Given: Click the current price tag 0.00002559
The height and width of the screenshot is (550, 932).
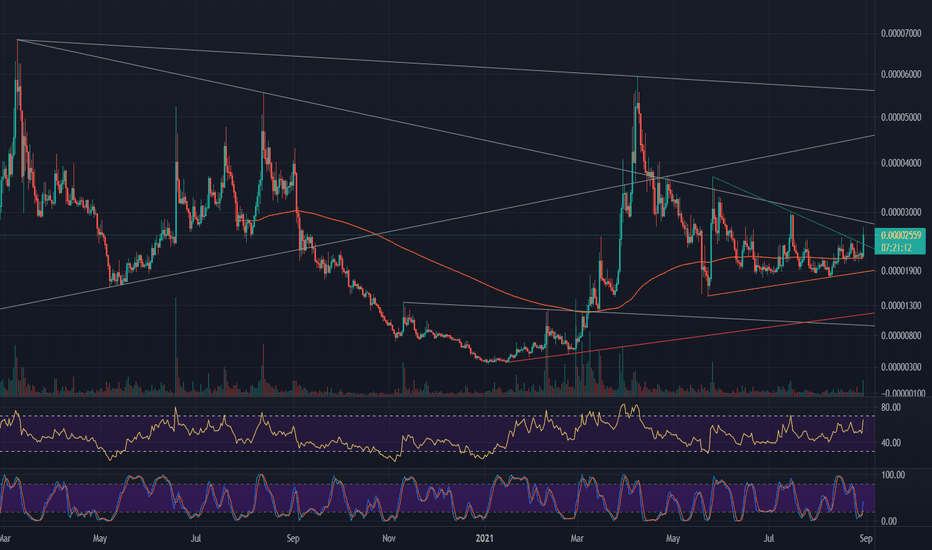Looking at the screenshot, I should click(x=901, y=236).
